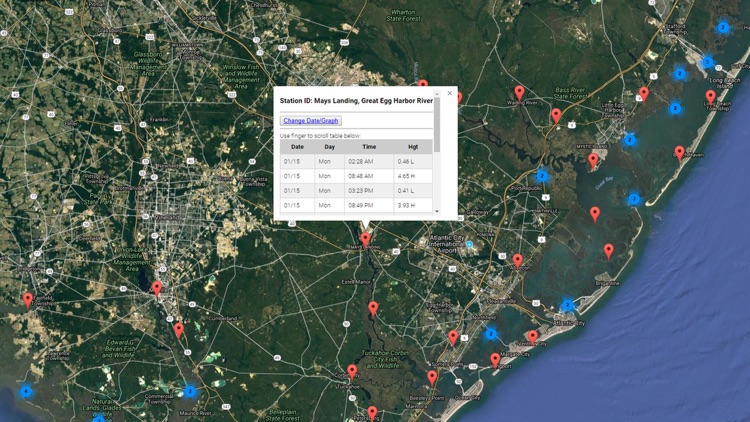Click the Fairfield Township red marker

[28, 300]
